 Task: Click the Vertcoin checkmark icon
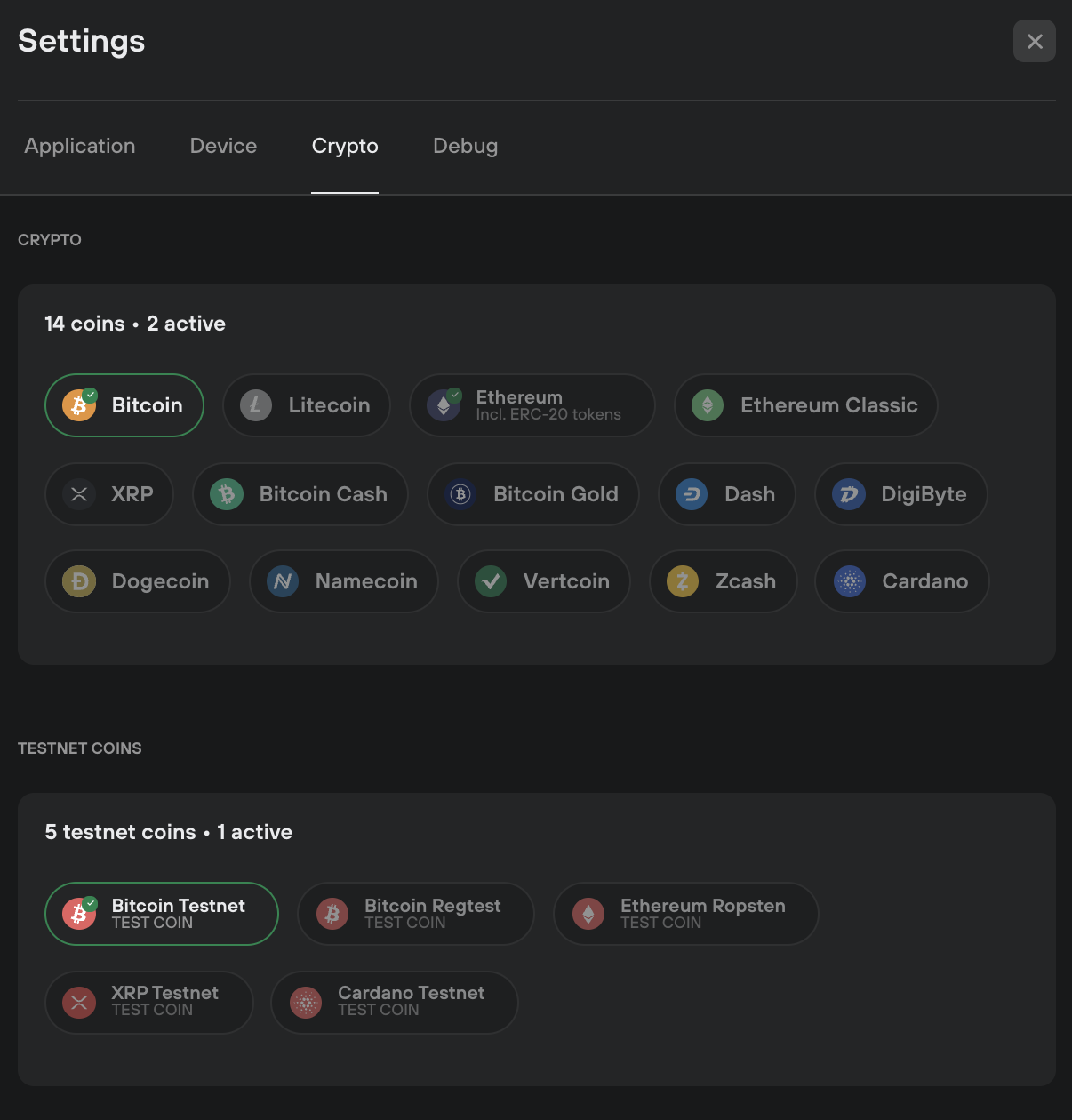tap(491, 581)
